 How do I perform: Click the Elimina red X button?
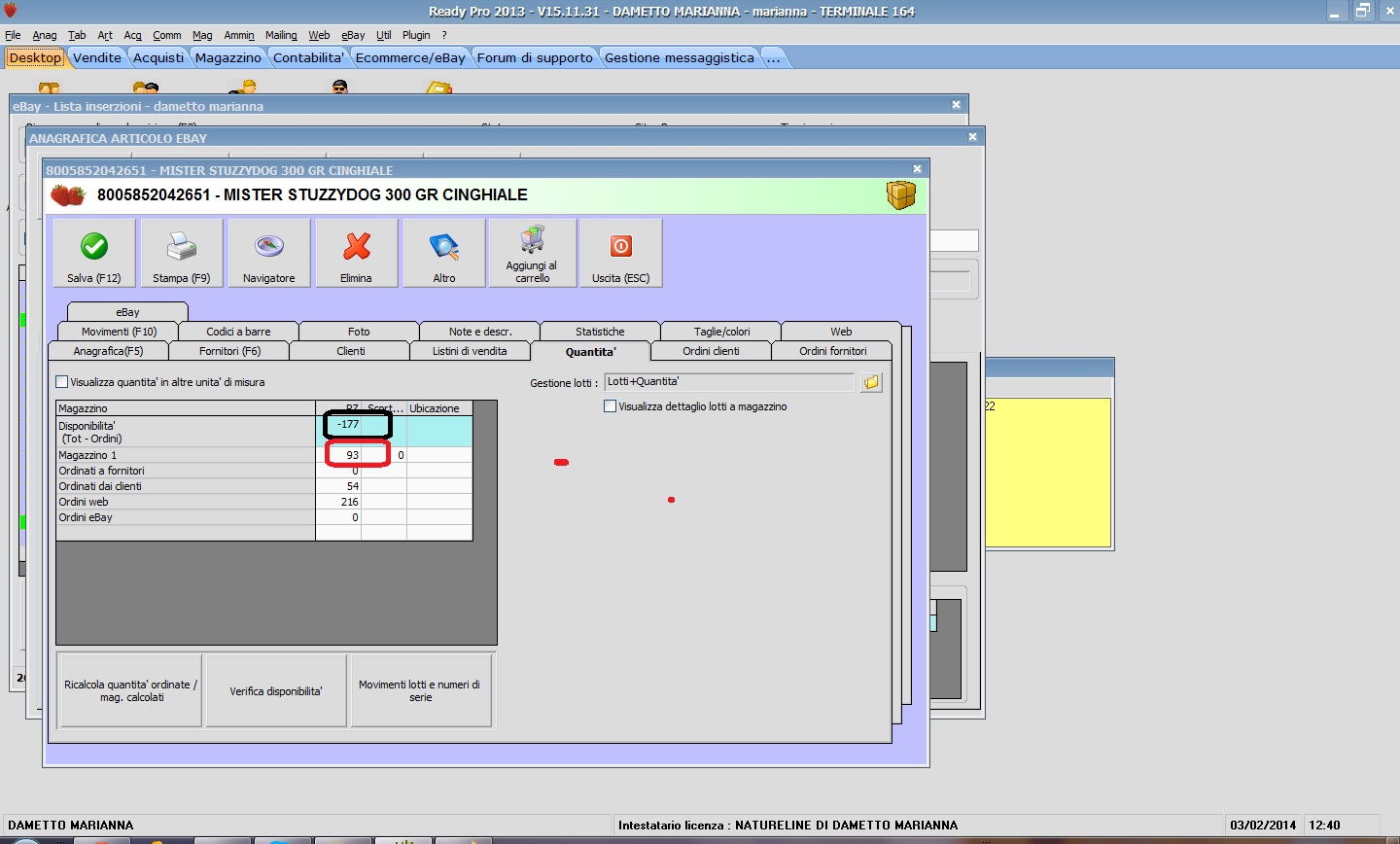(x=357, y=253)
